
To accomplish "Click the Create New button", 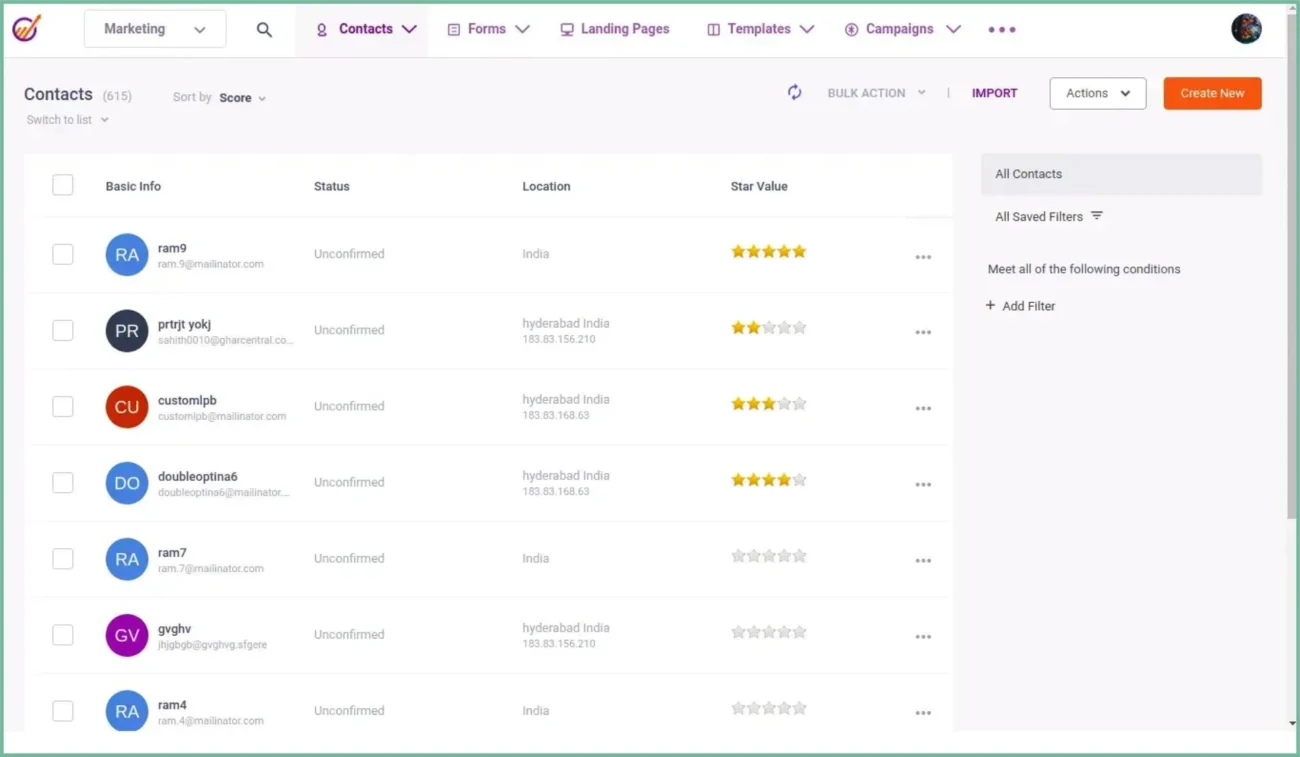I will click(x=1212, y=92).
